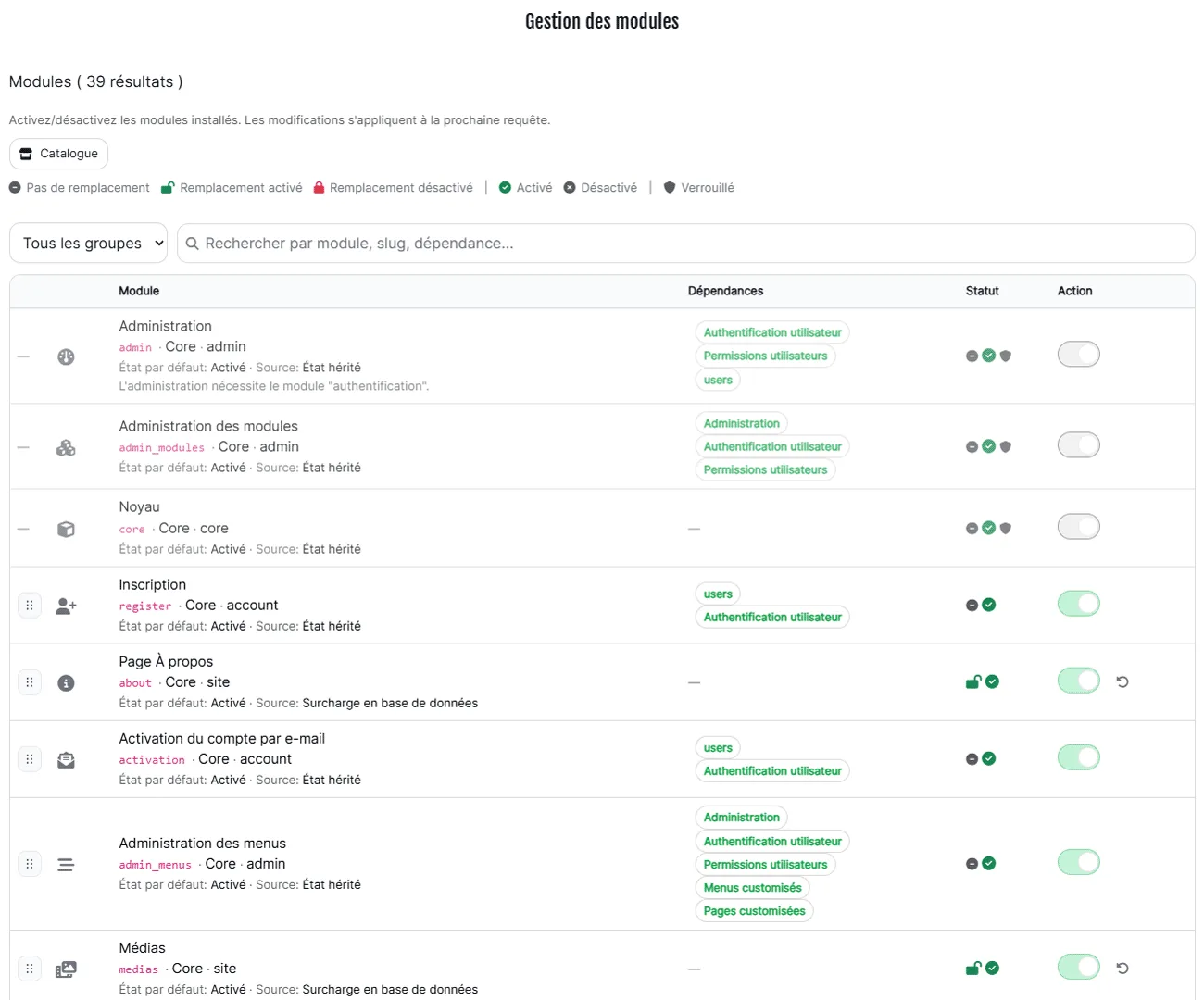This screenshot has width=1204, height=1000.
Task: Toggle the Administration module switch
Action: click(1079, 355)
